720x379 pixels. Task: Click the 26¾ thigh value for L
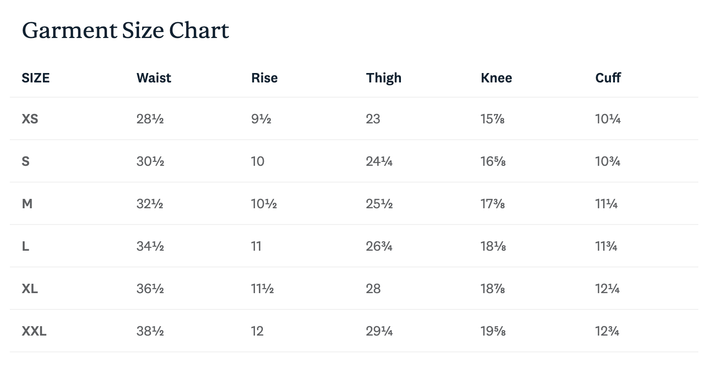click(379, 246)
